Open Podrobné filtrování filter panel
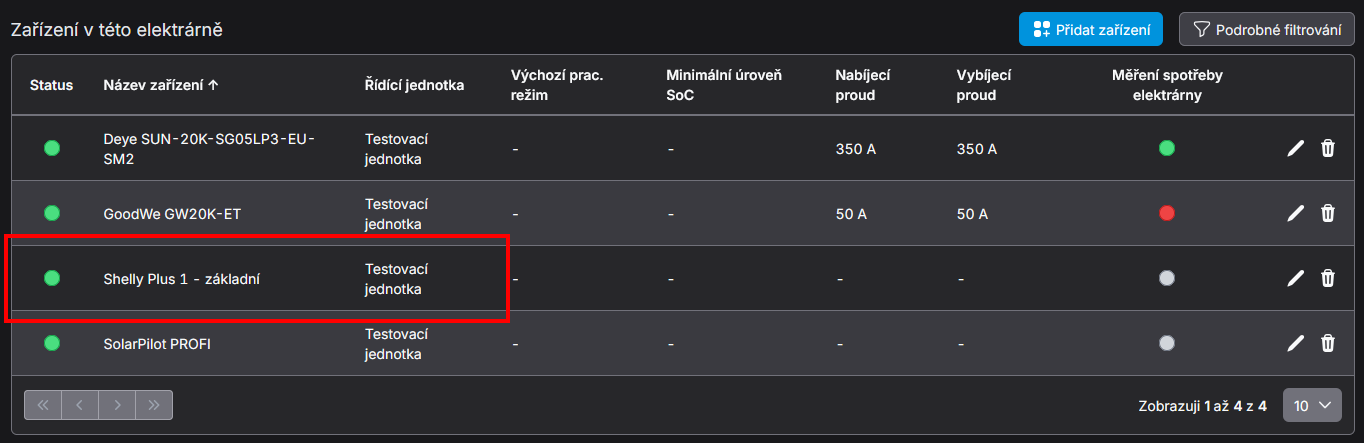Screen dimensions: 1364x443 (x=1266, y=30)
